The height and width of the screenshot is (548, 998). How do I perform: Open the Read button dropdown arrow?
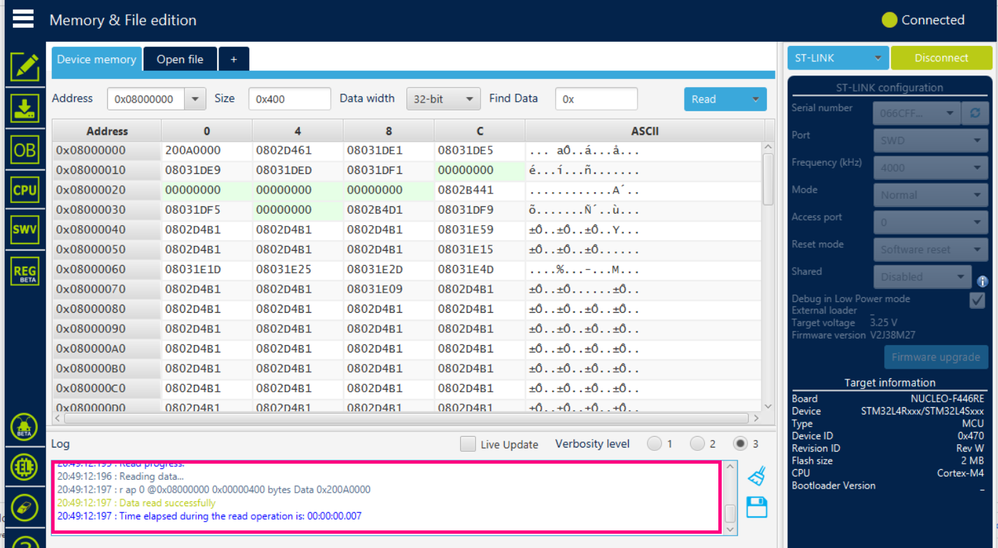pos(756,99)
